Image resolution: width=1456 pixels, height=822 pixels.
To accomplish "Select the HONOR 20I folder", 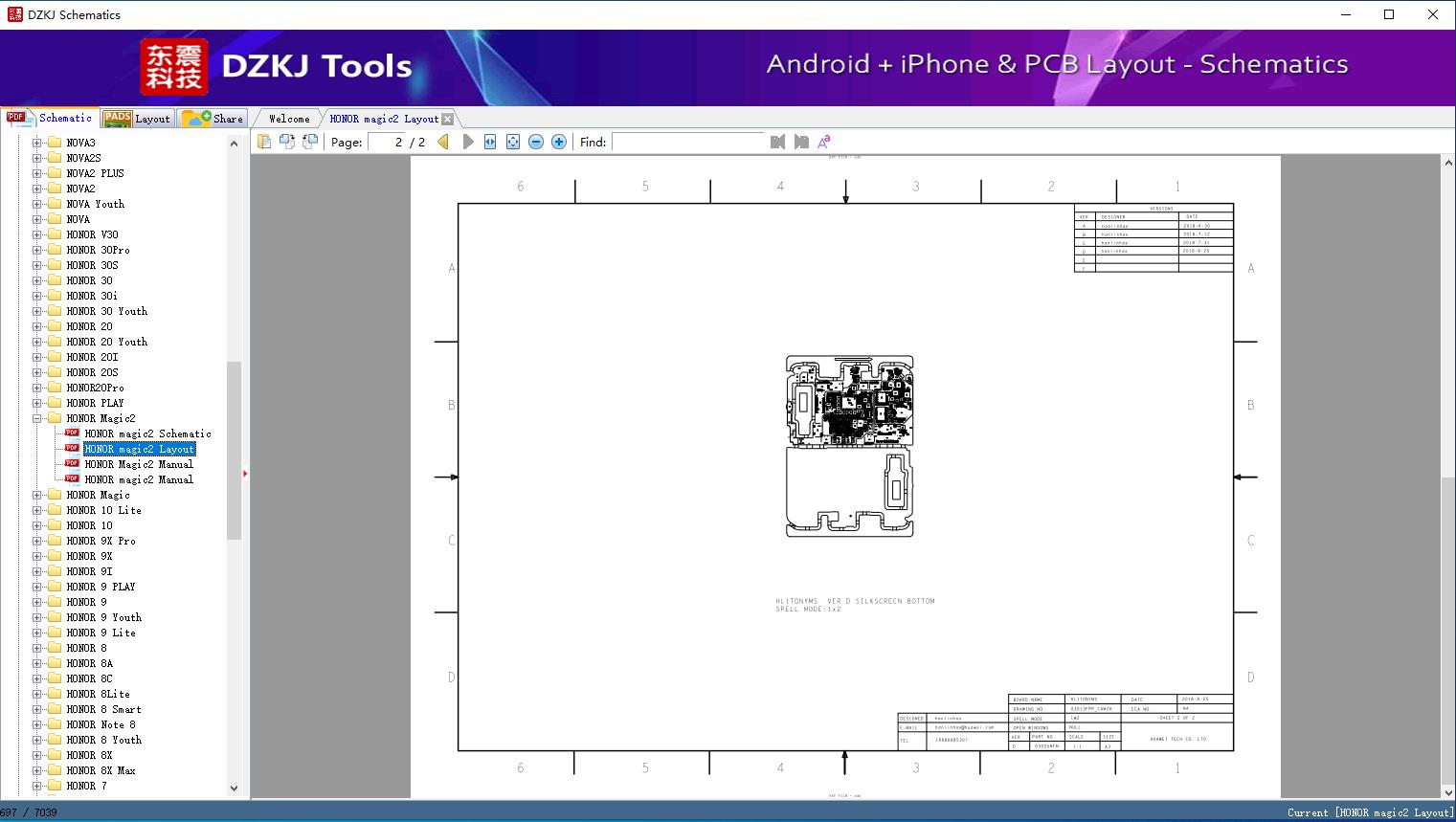I will click(x=92, y=357).
